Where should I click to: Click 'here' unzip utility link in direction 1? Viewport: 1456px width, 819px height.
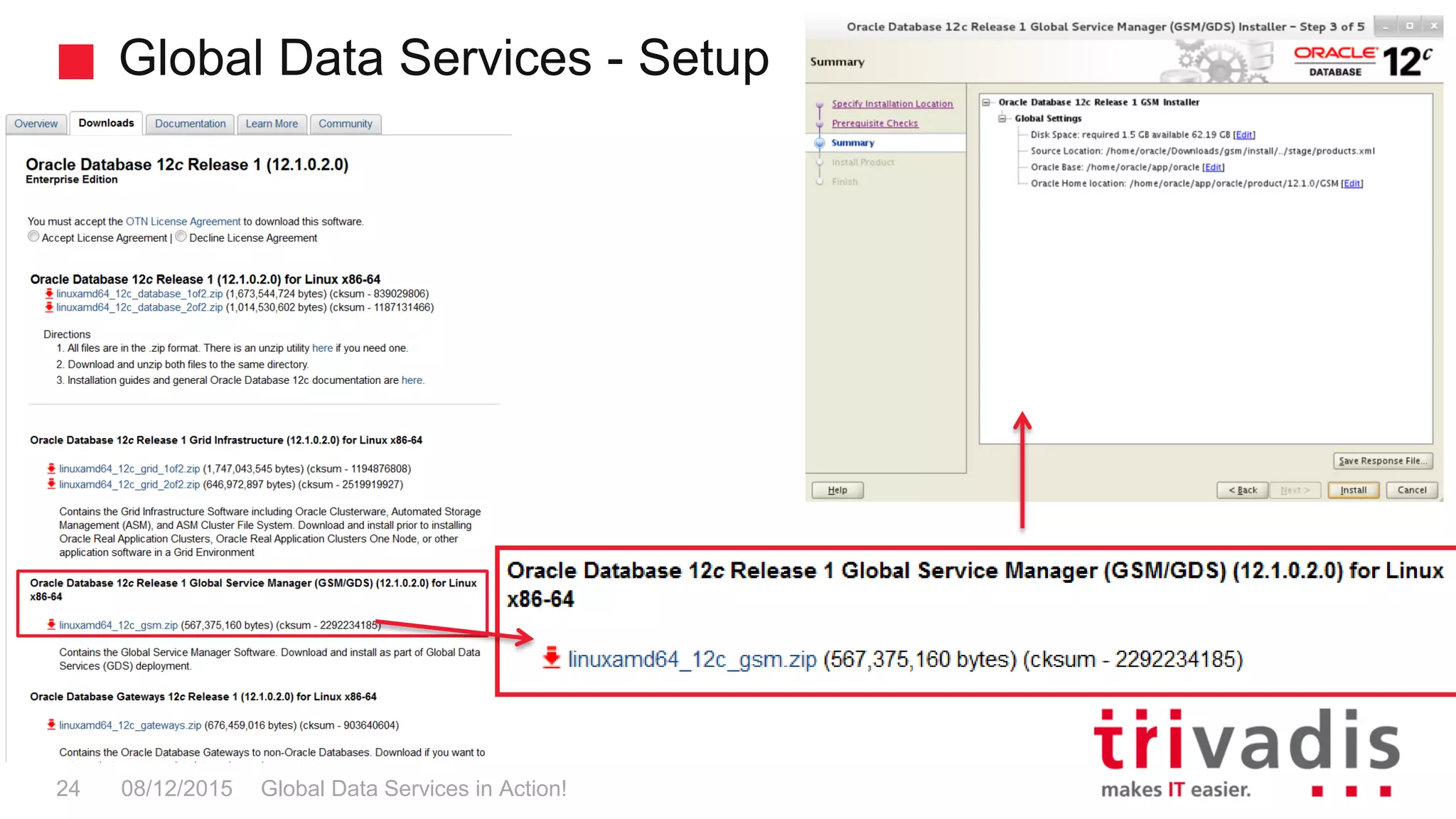(x=322, y=348)
